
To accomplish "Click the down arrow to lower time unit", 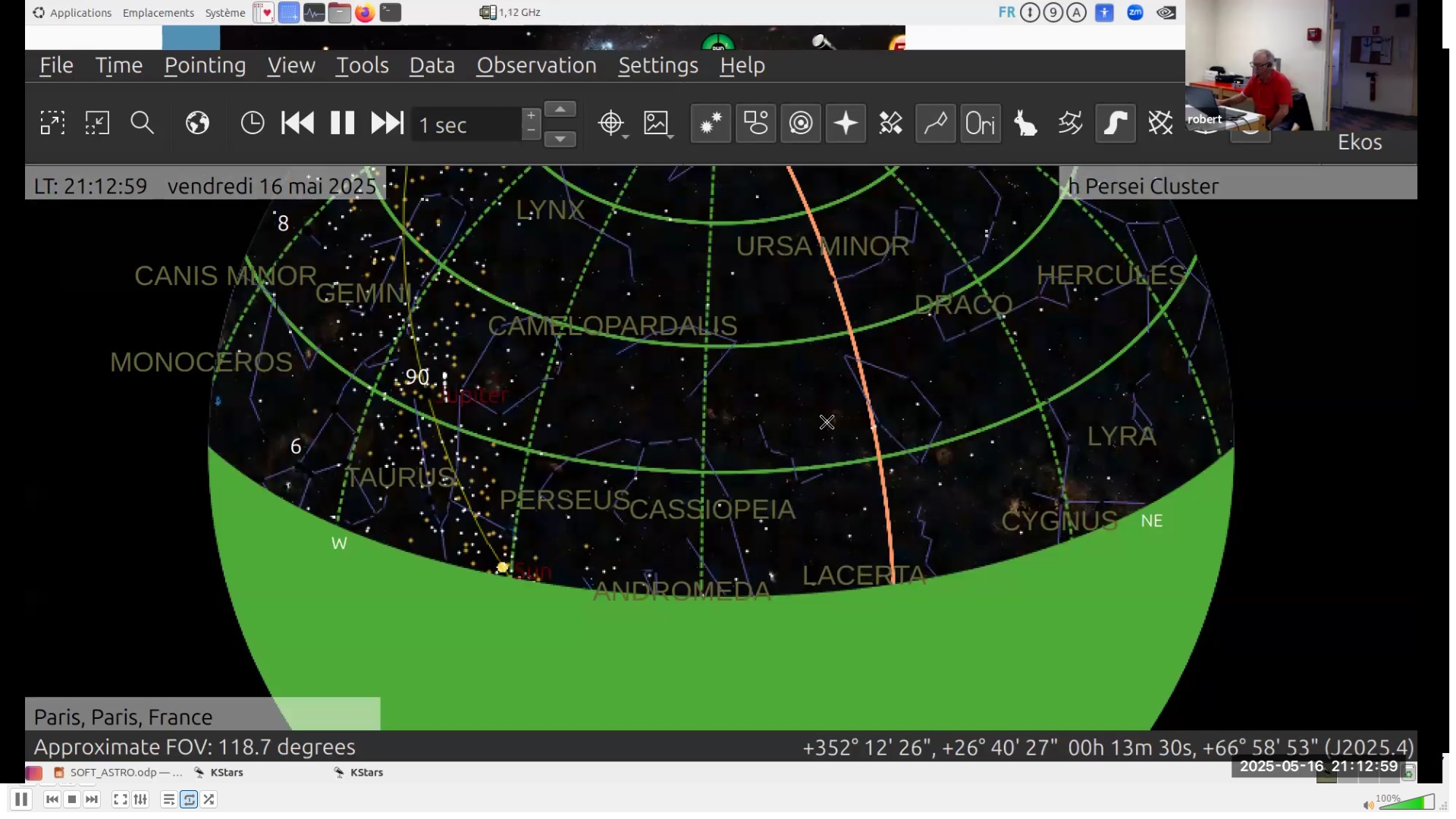I will pyautogui.click(x=560, y=139).
